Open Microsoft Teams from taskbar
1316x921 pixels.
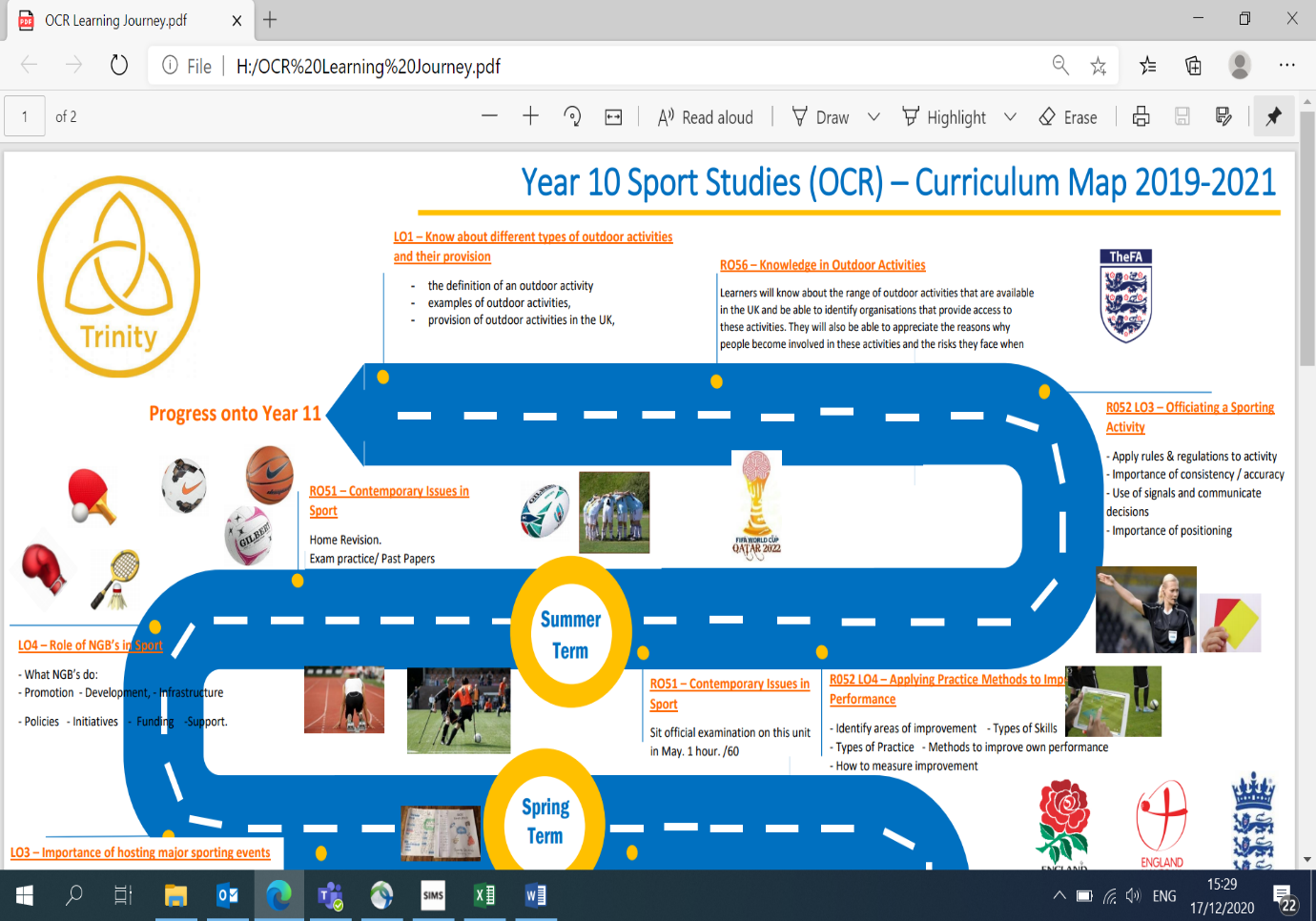330,895
